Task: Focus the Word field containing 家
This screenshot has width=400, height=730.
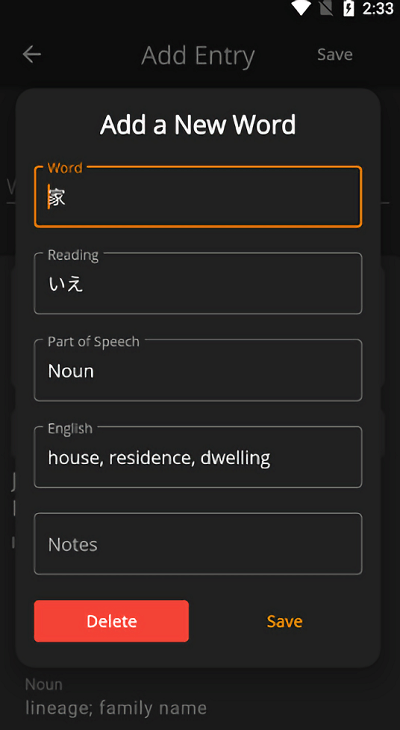Action: point(198,197)
